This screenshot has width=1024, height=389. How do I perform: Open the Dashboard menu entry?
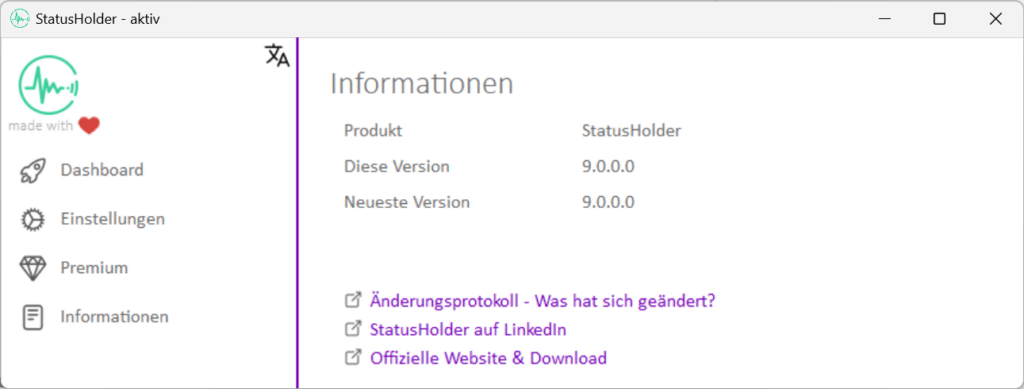pyautogui.click(x=102, y=170)
